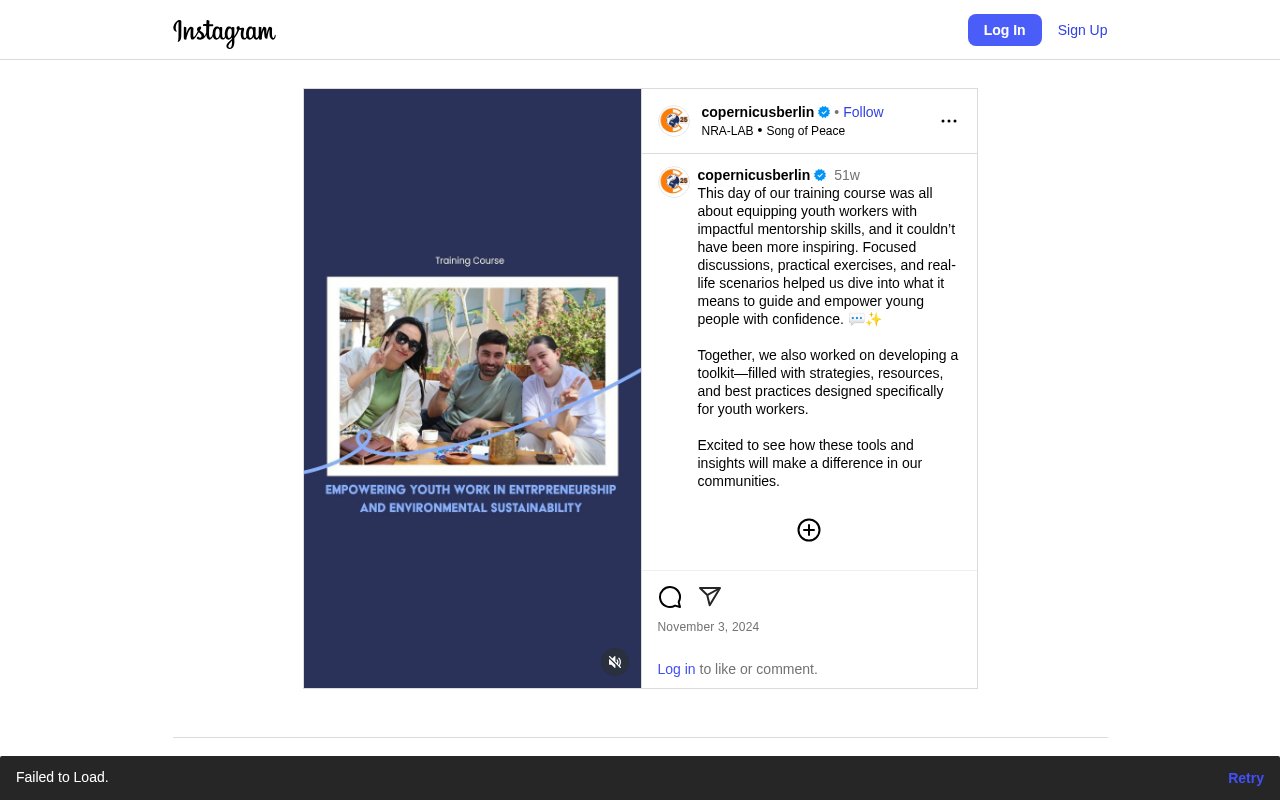Viewport: 1280px width, 800px height.
Task: Click the NRA-LAB audio artist link
Action: [x=727, y=131]
